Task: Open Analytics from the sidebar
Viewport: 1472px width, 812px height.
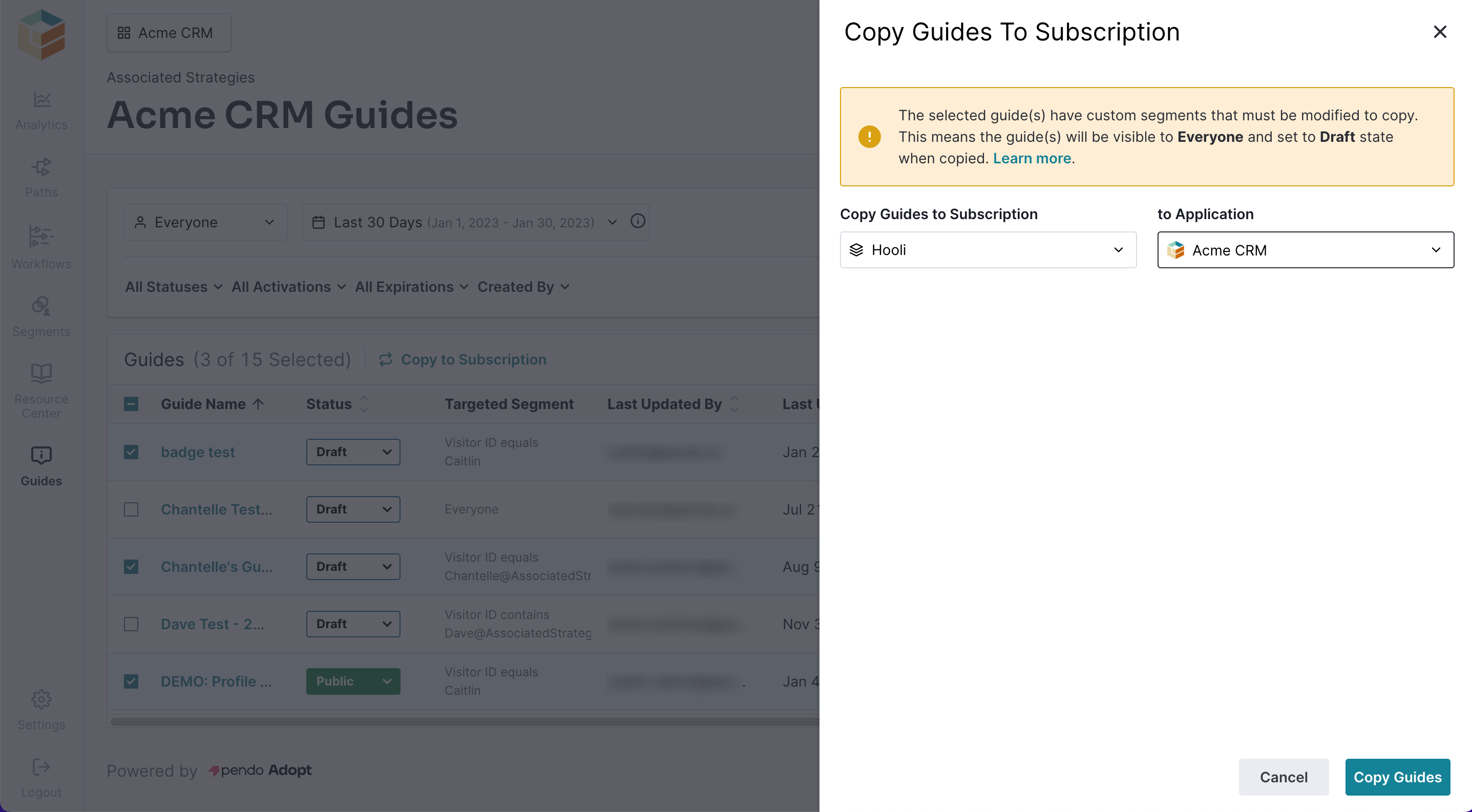Action: [x=41, y=111]
